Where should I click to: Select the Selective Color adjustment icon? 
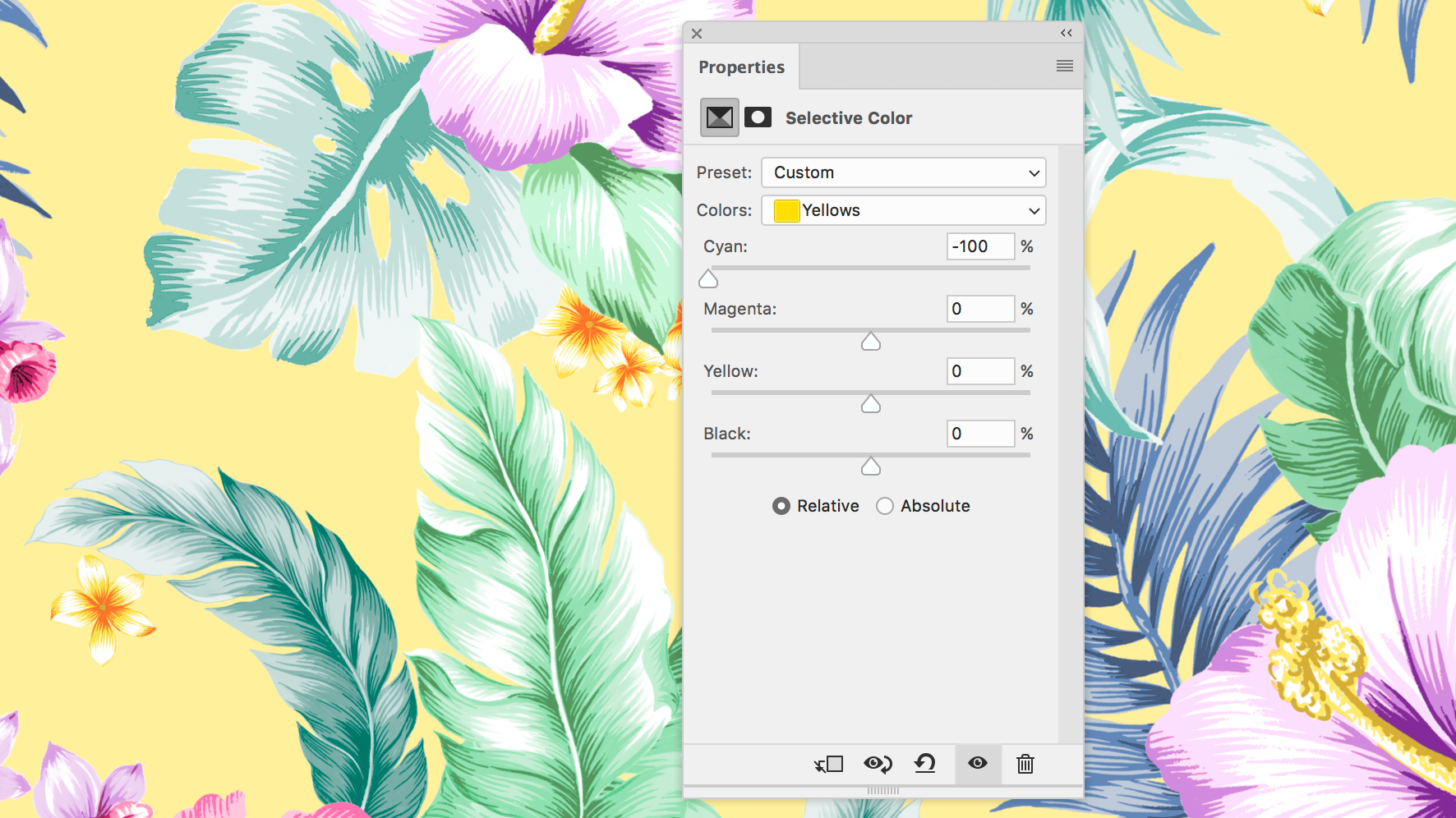[720, 117]
